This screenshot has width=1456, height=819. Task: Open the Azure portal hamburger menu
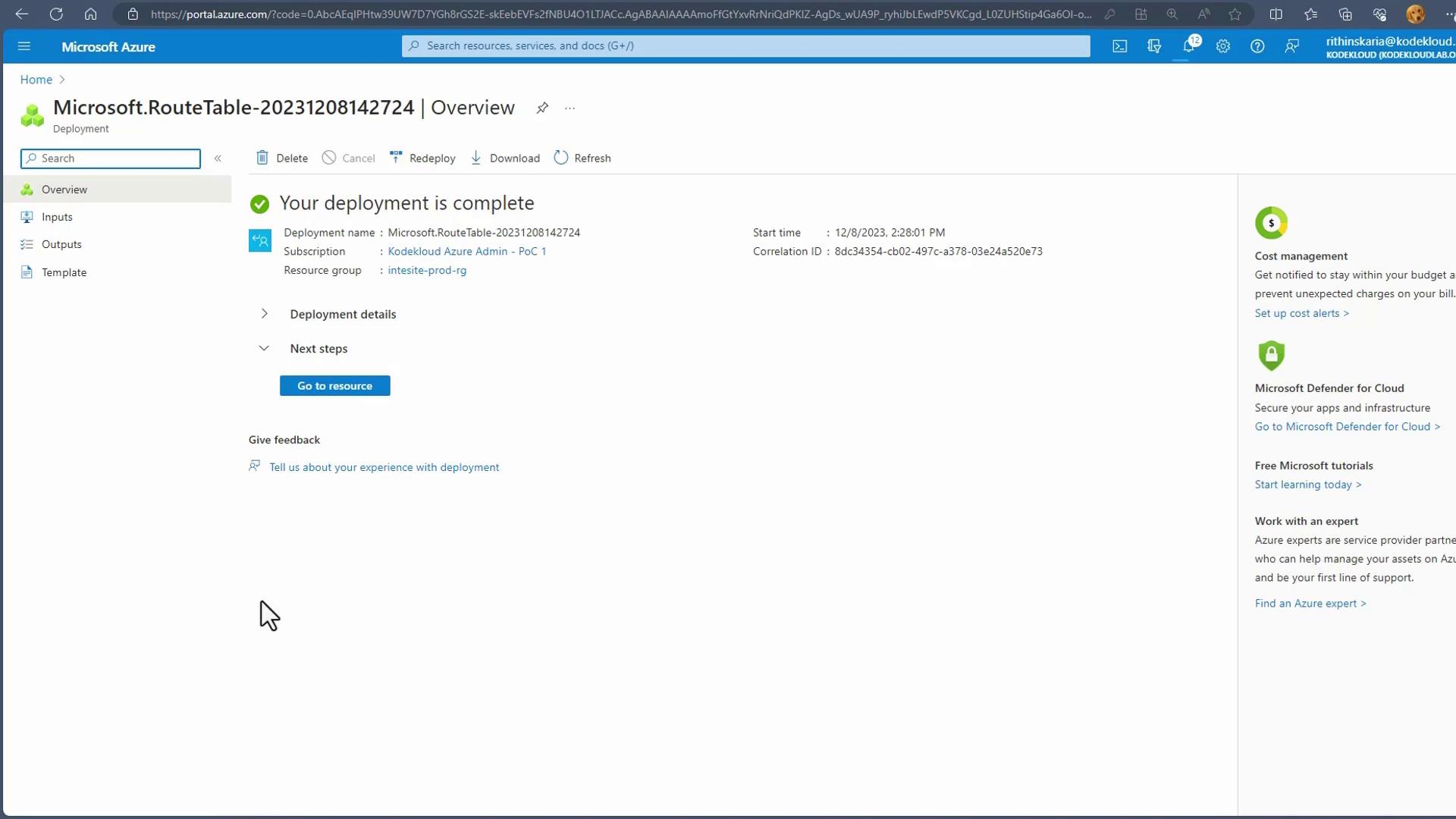(24, 46)
